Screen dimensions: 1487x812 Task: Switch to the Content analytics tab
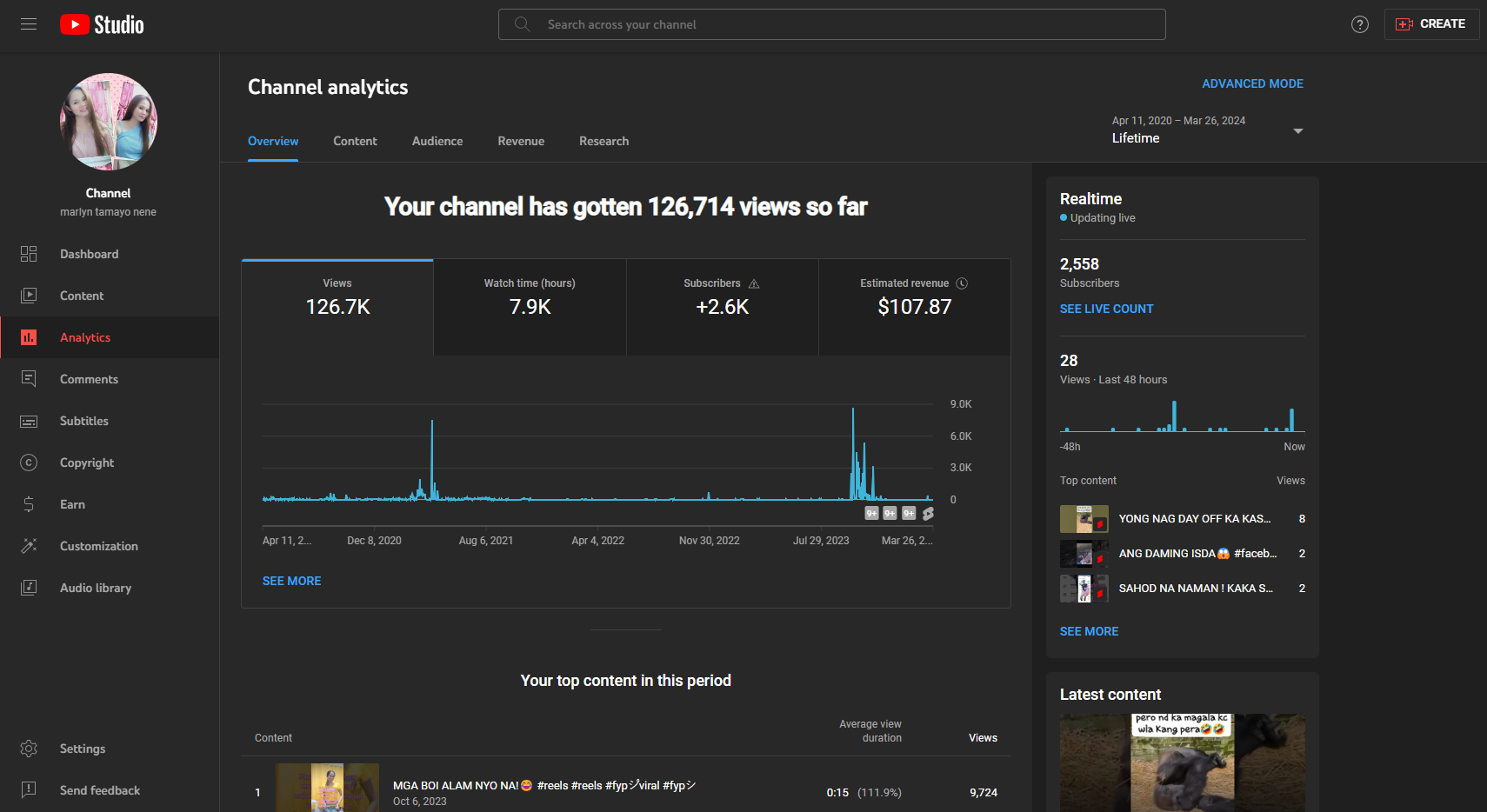(x=355, y=141)
